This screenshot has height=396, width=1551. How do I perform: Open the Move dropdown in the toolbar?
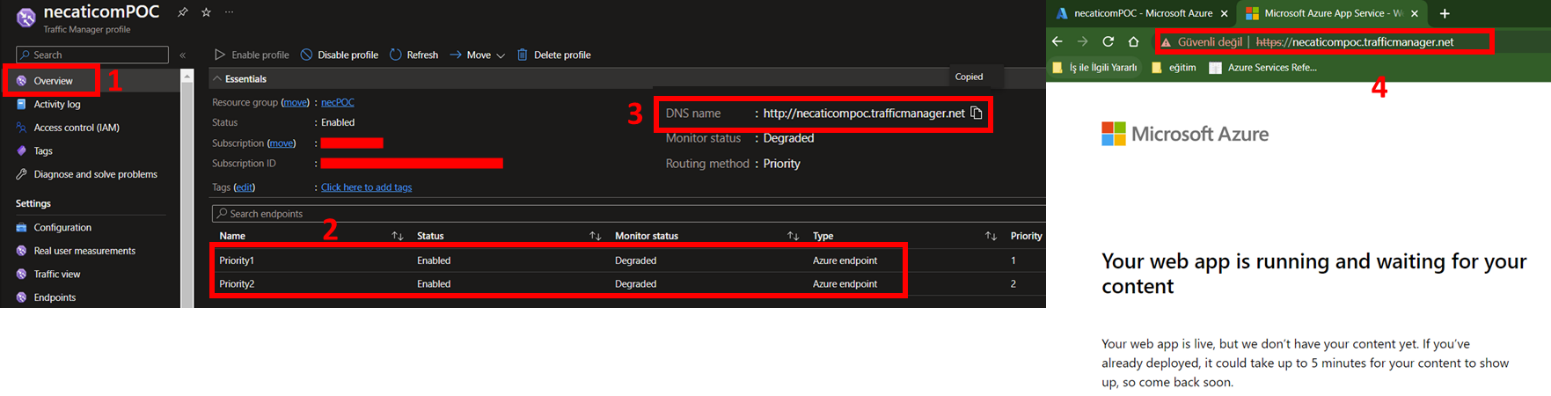(477, 55)
